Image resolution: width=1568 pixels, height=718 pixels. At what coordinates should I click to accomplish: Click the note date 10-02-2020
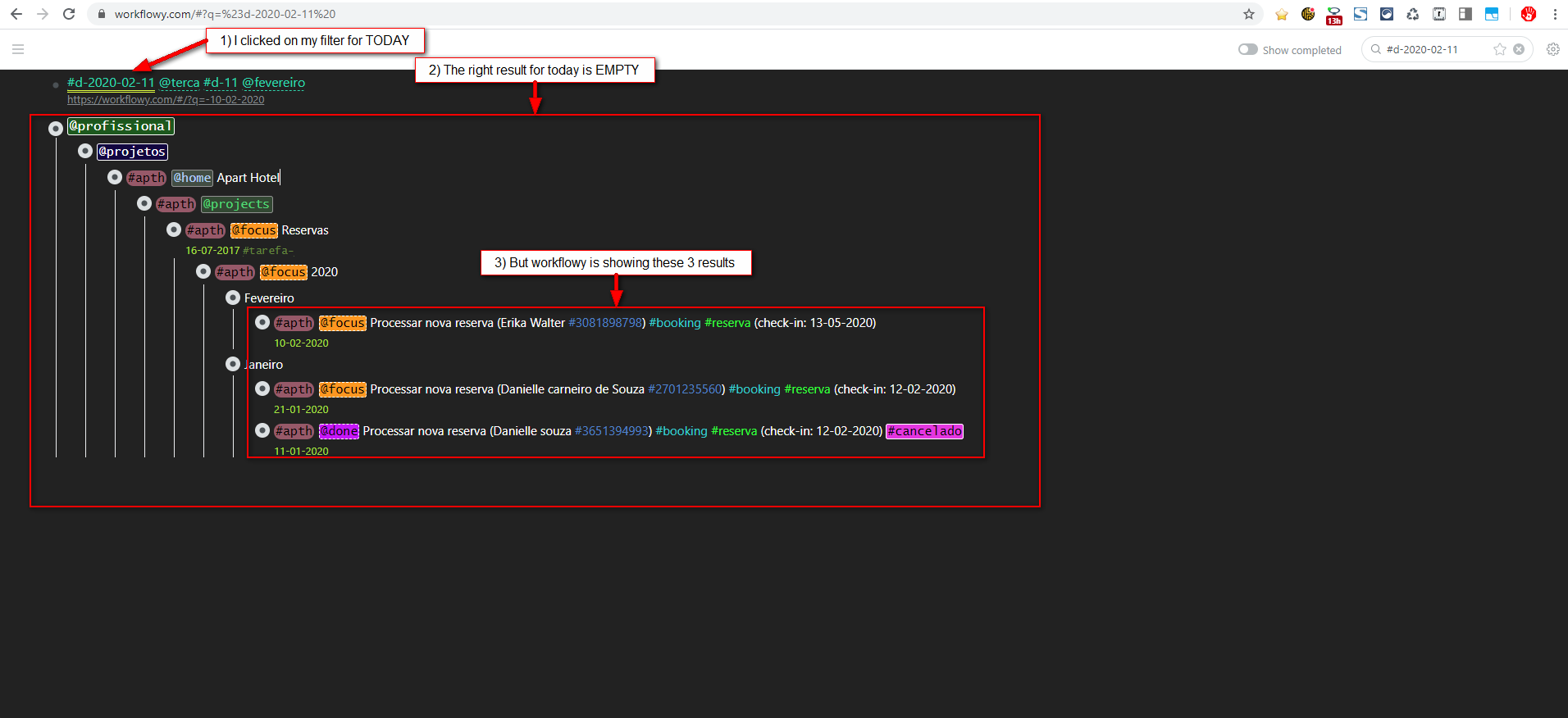[301, 343]
